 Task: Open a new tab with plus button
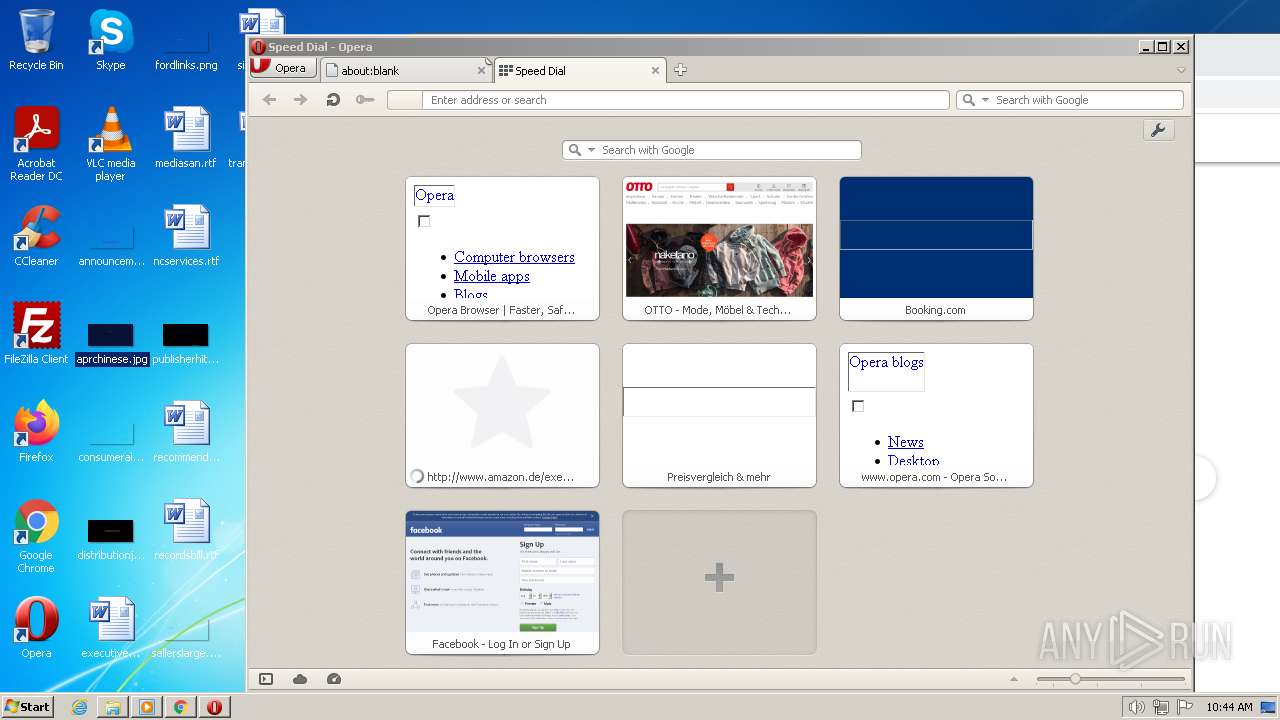[x=680, y=70]
